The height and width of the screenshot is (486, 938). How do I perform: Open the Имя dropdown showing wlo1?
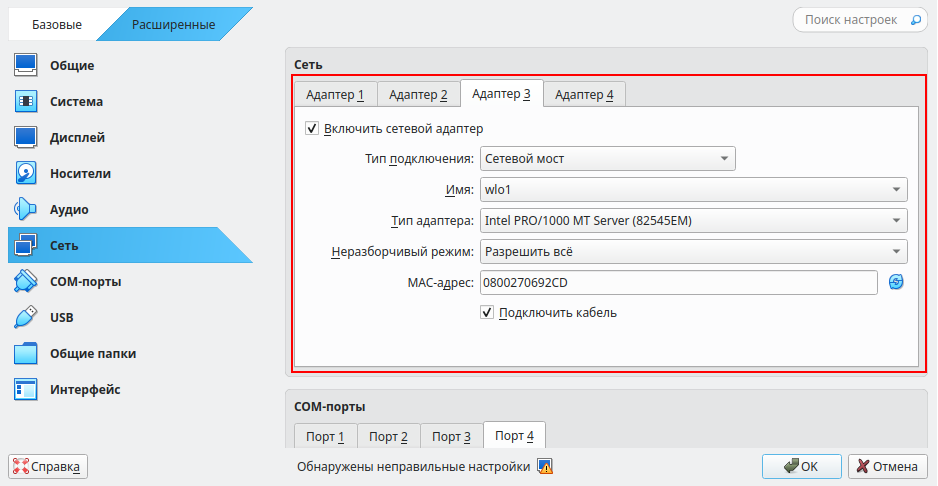(x=693, y=190)
